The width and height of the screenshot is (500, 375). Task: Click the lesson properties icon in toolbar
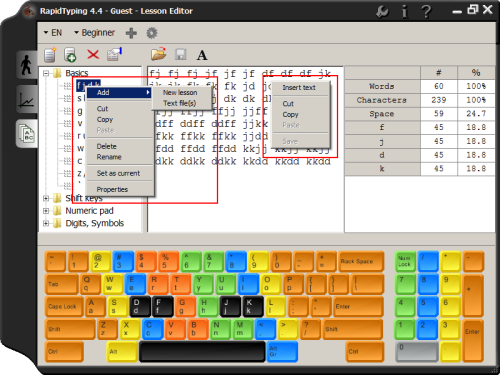click(x=114, y=54)
